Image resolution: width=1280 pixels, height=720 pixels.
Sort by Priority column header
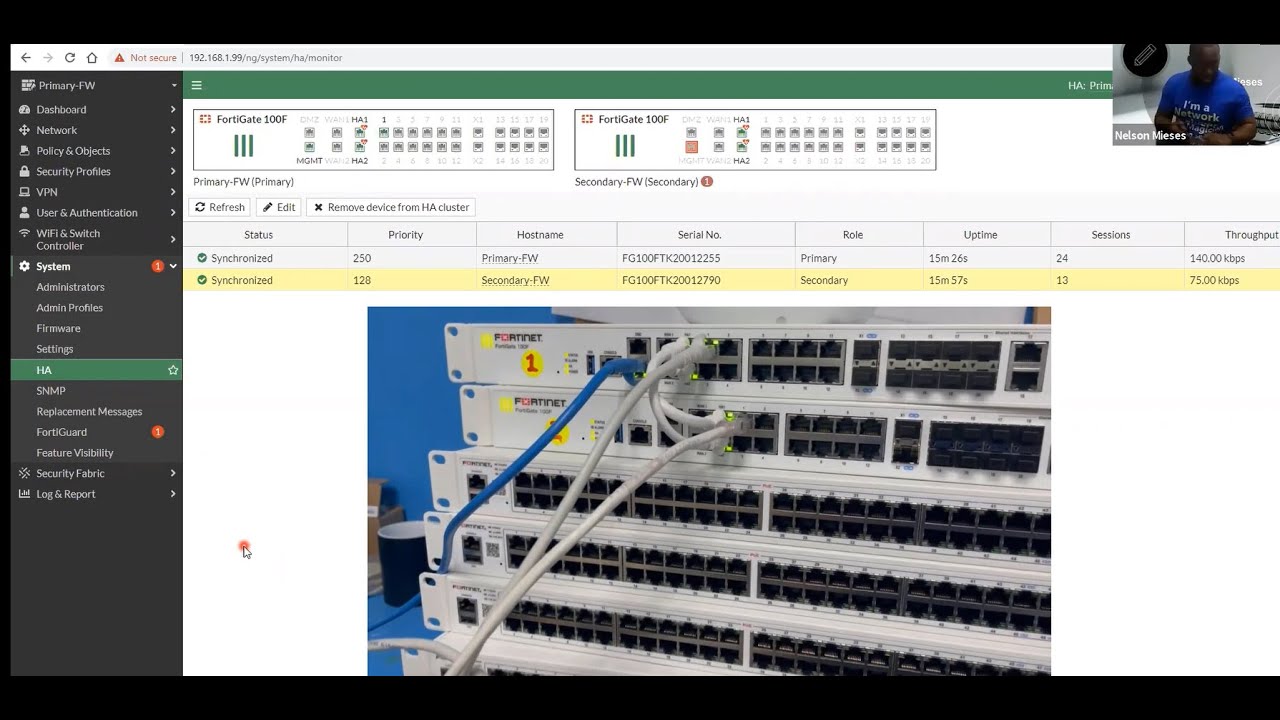pyautogui.click(x=412, y=234)
